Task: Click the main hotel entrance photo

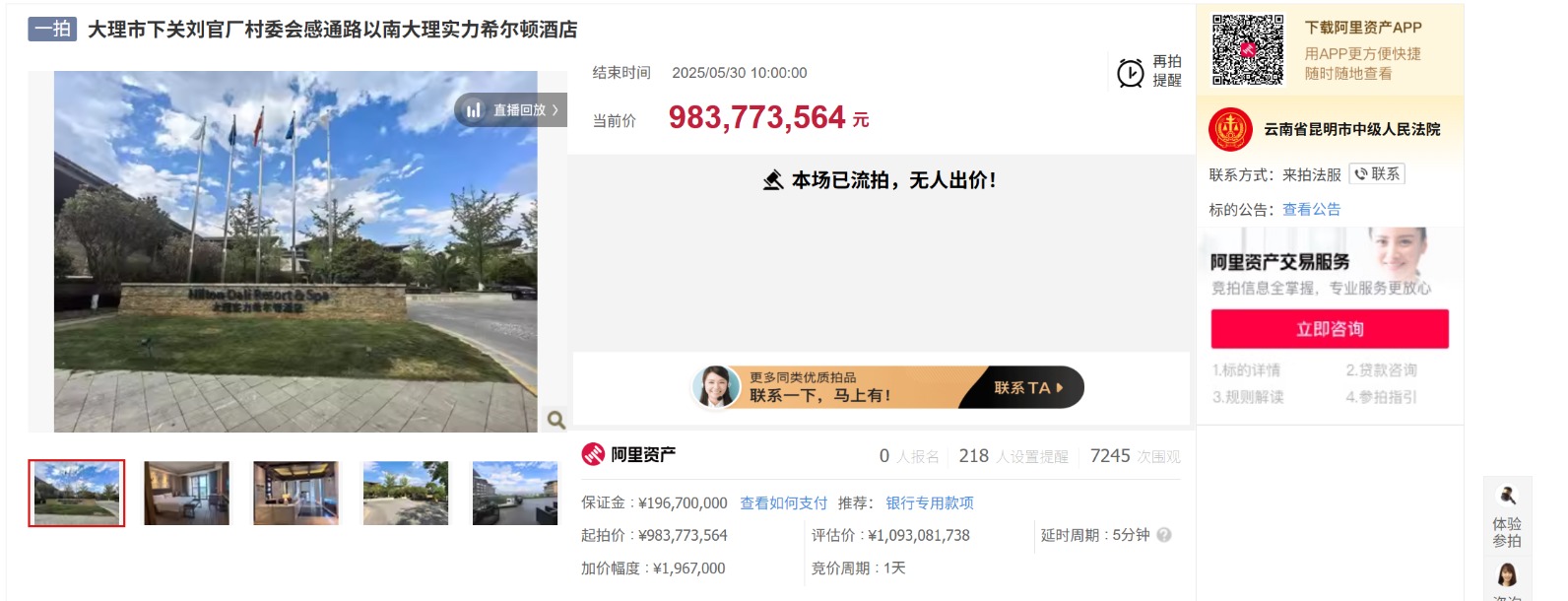Action: [x=295, y=251]
